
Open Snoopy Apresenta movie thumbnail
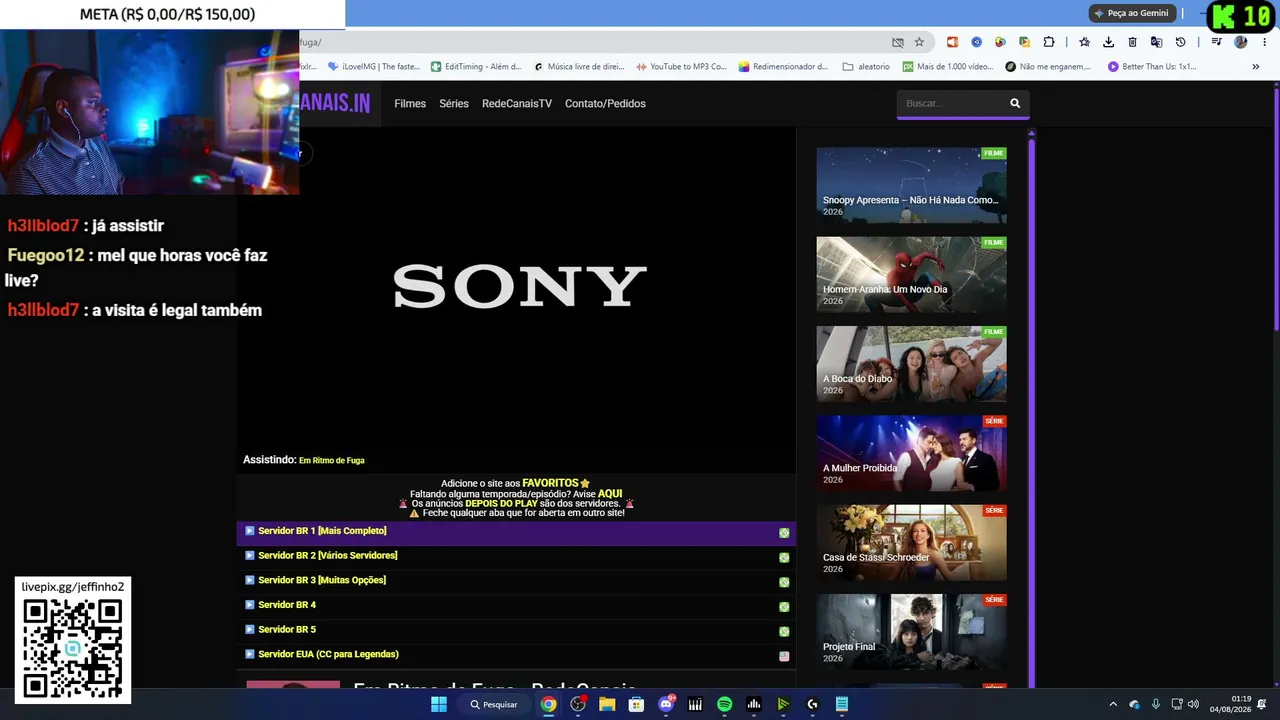coord(911,185)
